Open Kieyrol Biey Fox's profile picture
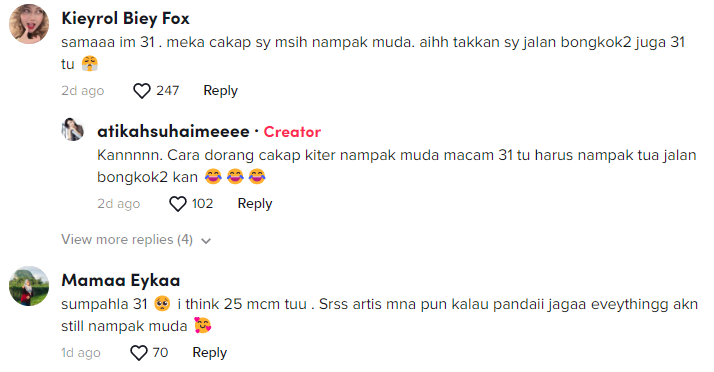Viewport: 714px width, 372px height. point(29,24)
